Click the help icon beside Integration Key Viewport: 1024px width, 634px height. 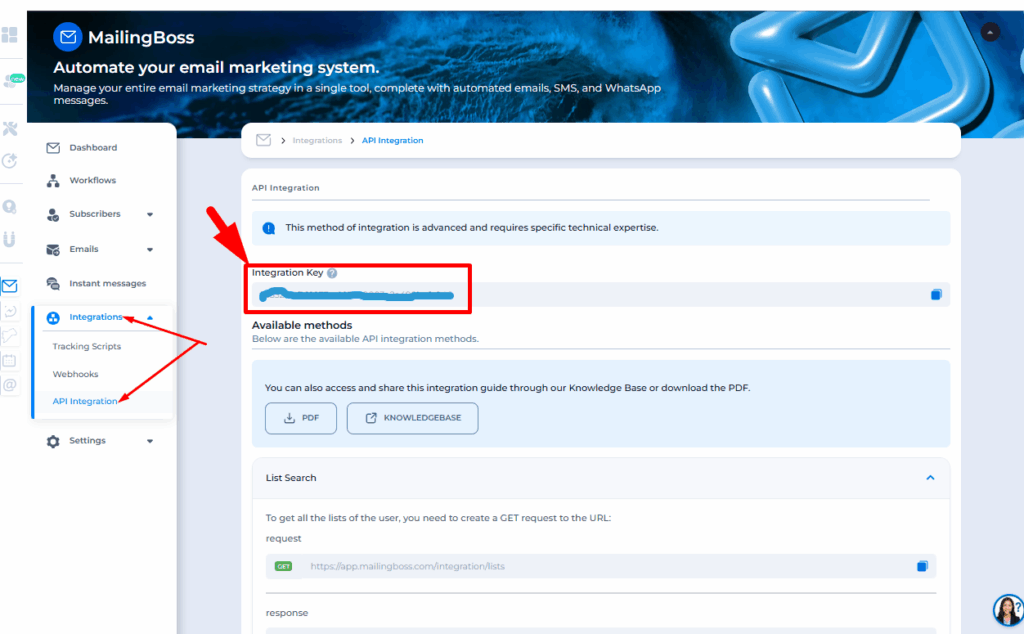[x=332, y=273]
